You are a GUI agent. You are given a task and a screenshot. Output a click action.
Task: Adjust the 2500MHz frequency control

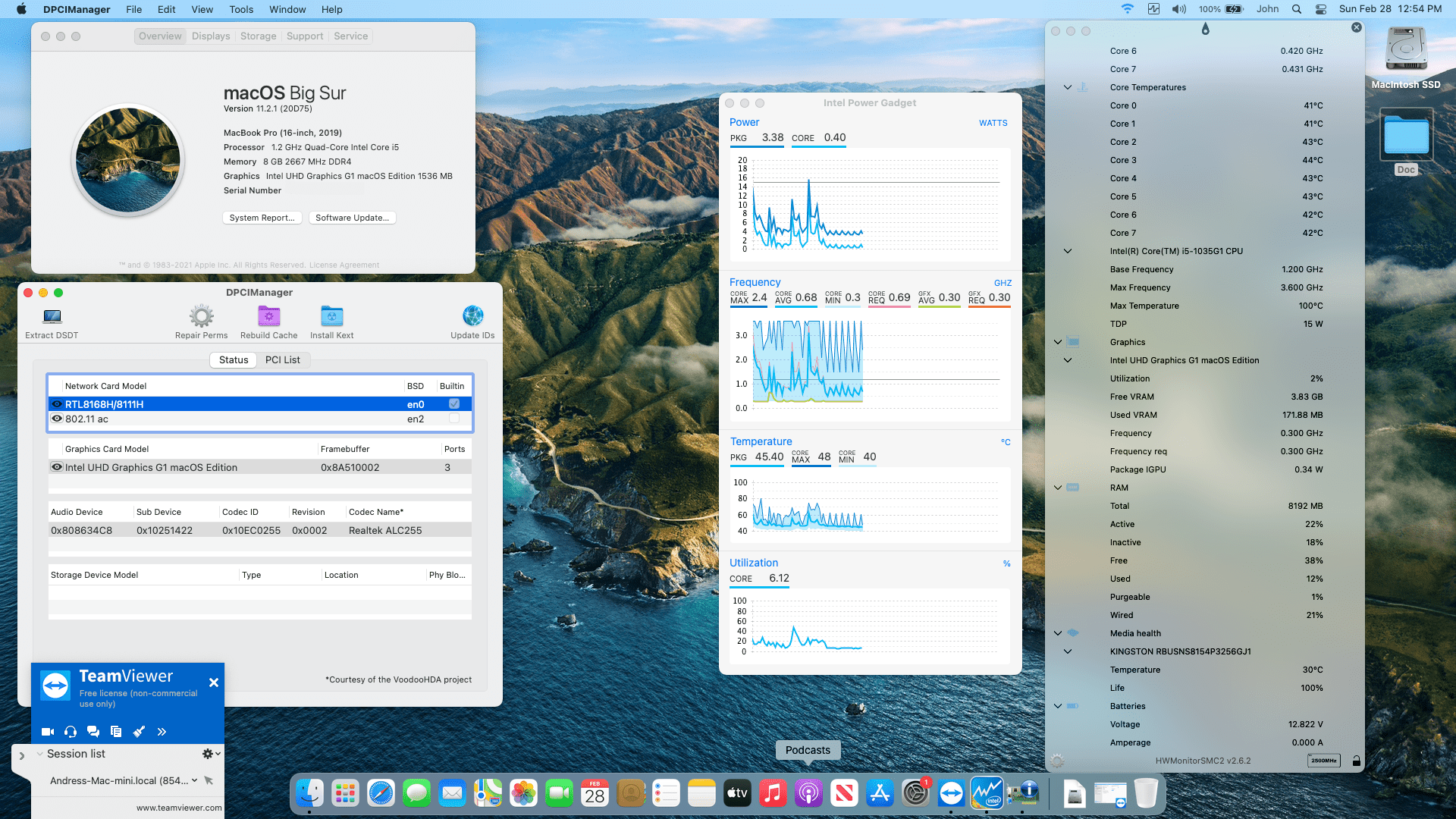click(x=1323, y=760)
